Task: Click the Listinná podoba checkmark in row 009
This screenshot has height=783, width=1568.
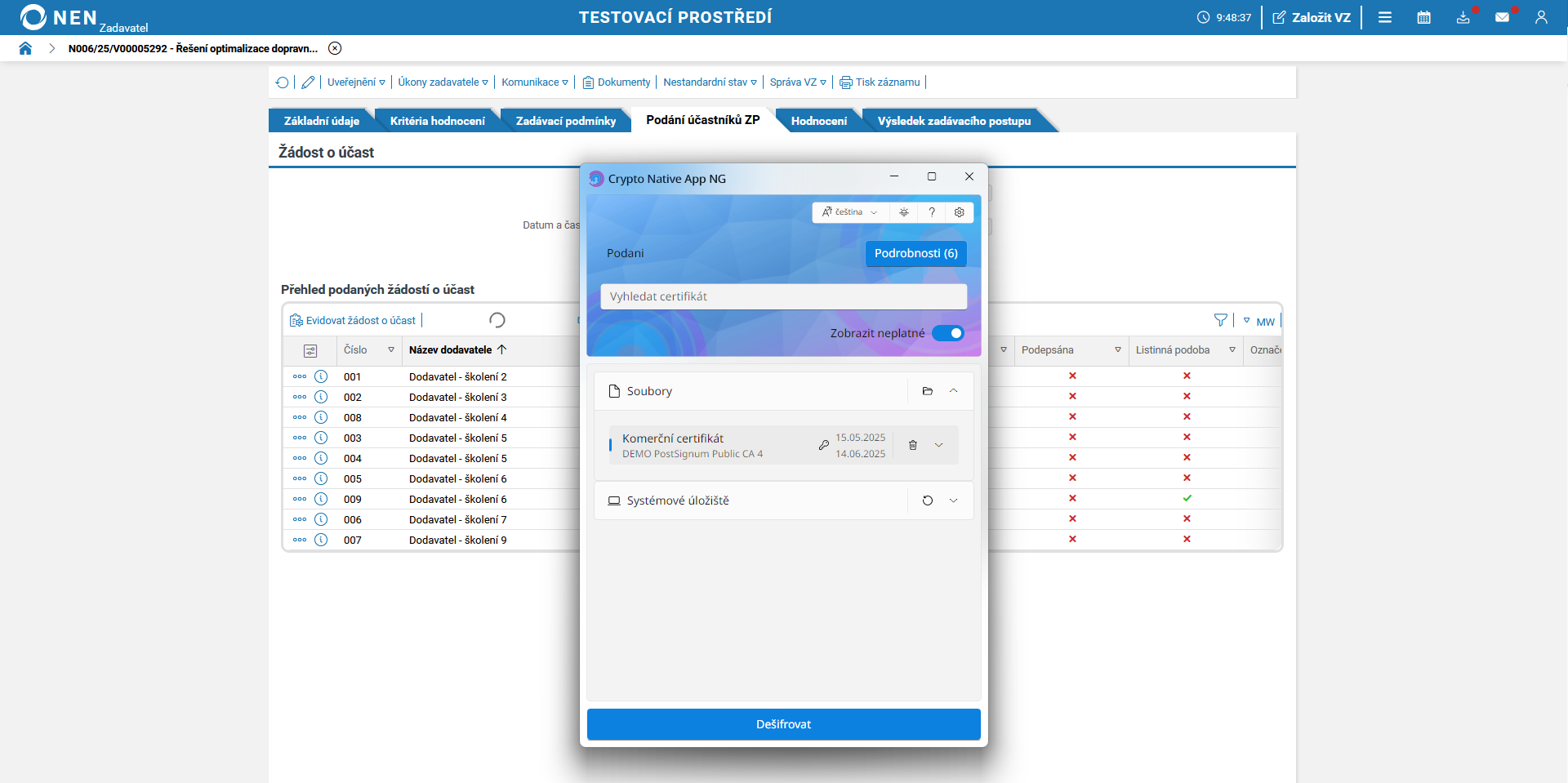Action: [1187, 498]
